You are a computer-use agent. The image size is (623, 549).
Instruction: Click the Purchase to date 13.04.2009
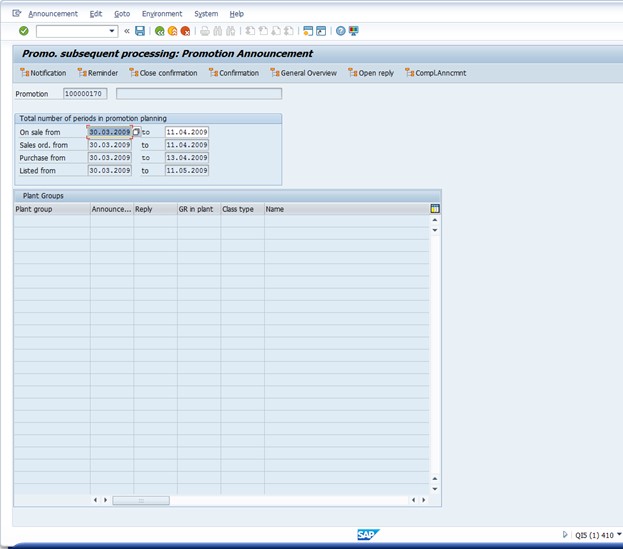[x=187, y=158]
